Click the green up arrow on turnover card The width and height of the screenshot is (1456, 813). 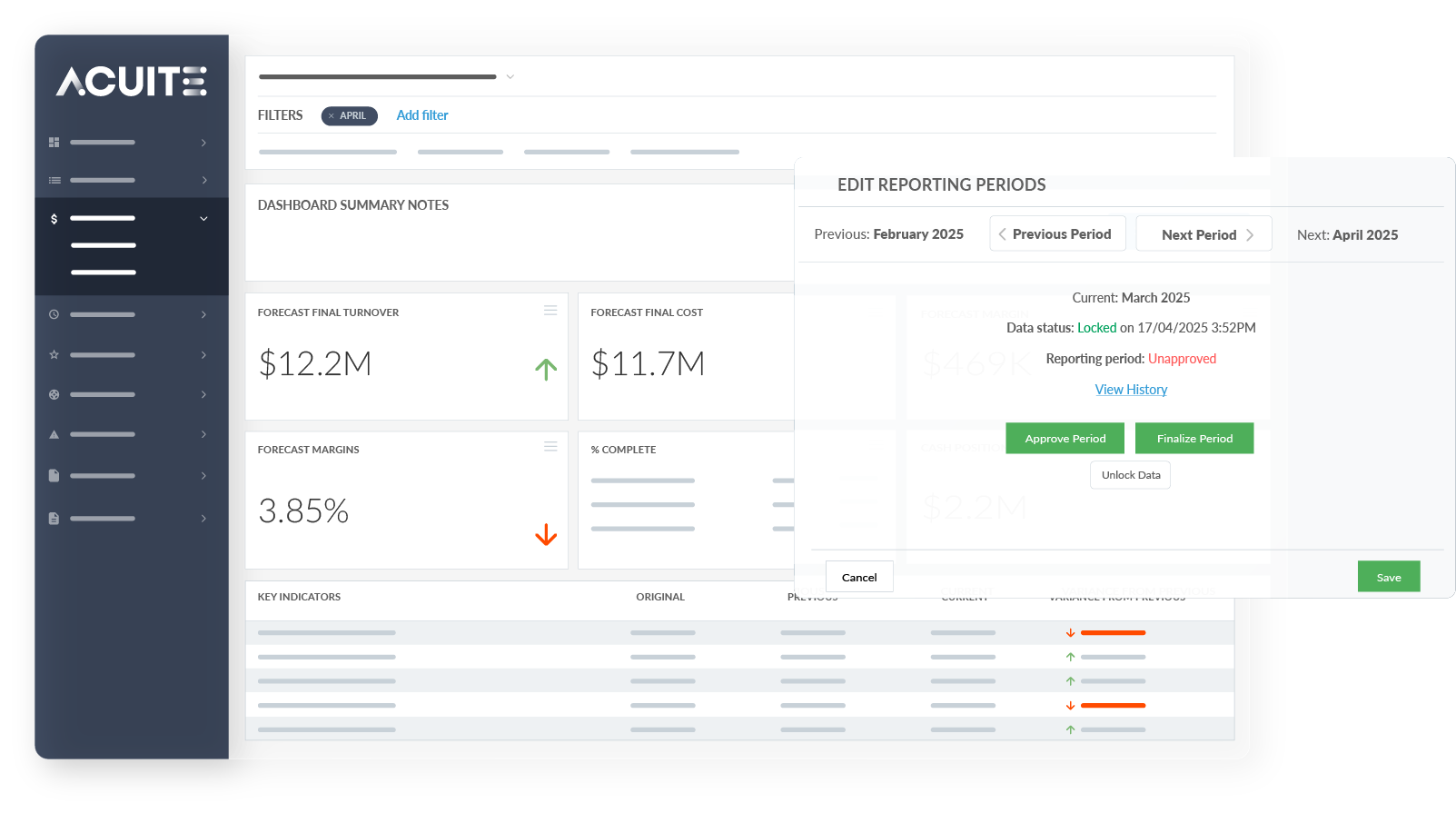point(546,369)
